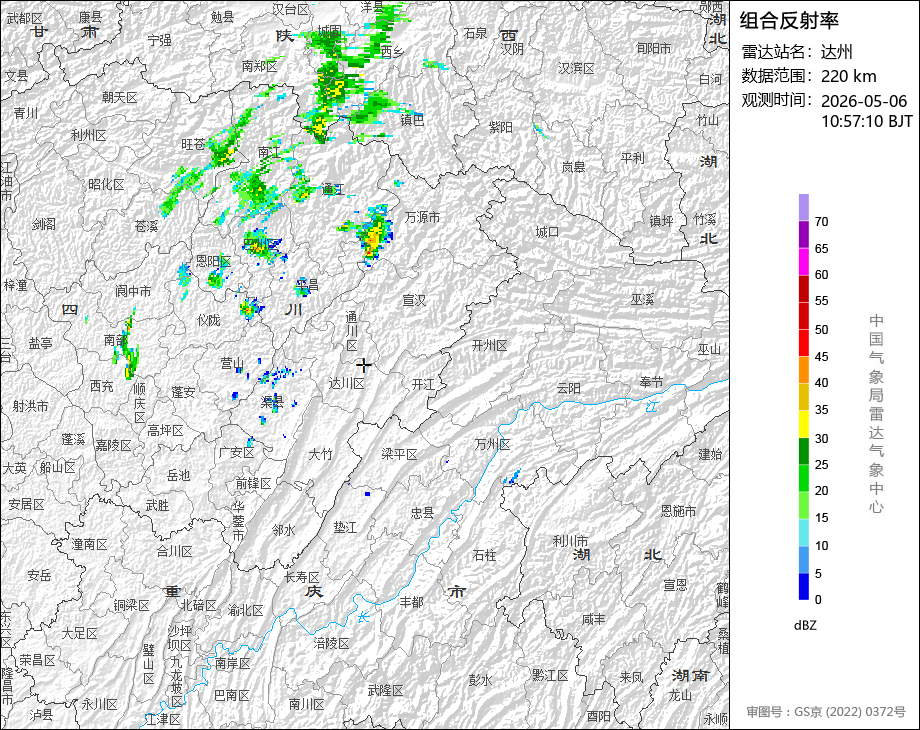The width and height of the screenshot is (920, 730).
Task: Click the 长寿区 map label
Action: 302,577
